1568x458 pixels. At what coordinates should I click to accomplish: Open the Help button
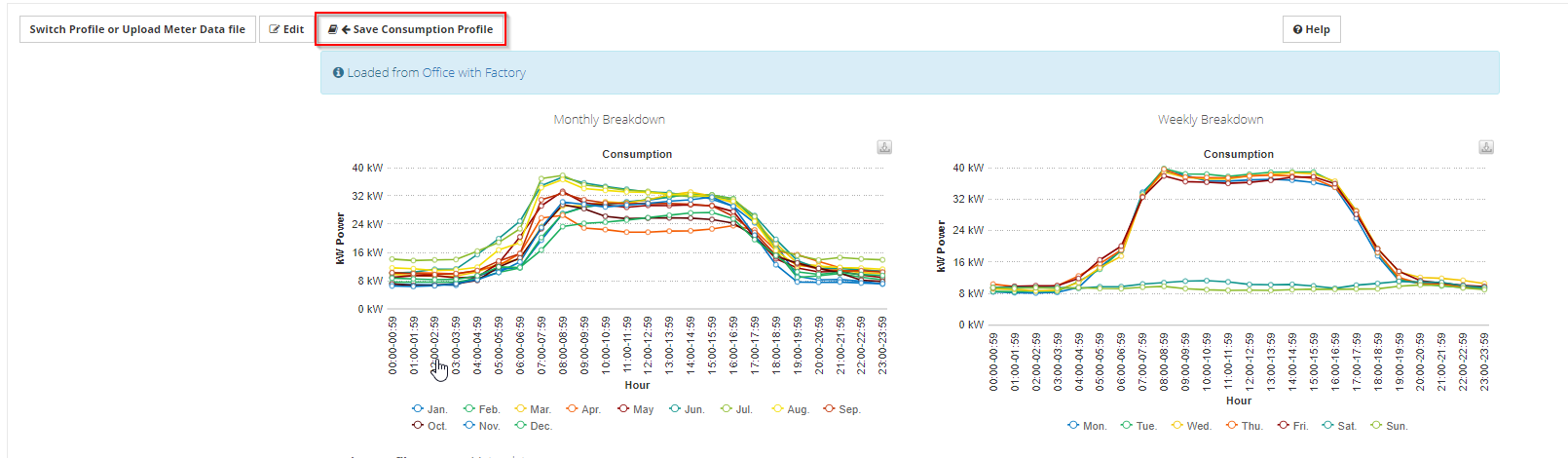pyautogui.click(x=1312, y=29)
